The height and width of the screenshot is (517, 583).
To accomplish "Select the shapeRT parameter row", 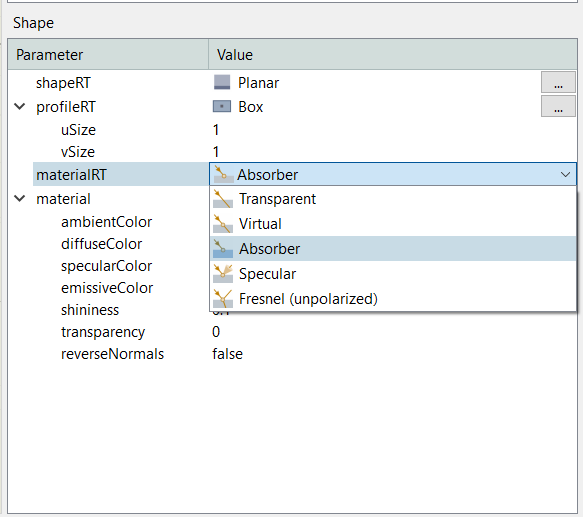I will pyautogui.click(x=63, y=83).
